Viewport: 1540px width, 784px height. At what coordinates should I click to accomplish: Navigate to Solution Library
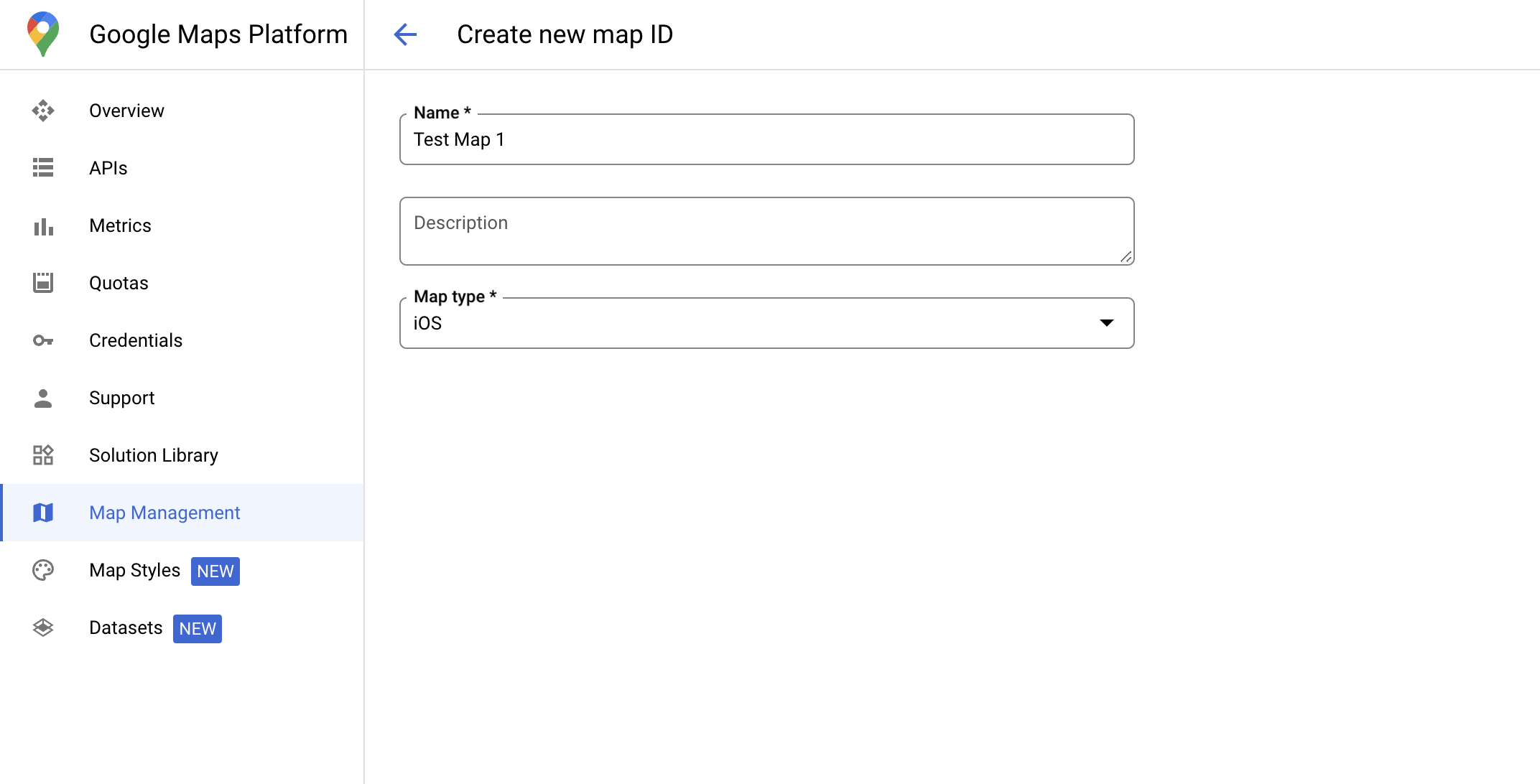point(153,455)
